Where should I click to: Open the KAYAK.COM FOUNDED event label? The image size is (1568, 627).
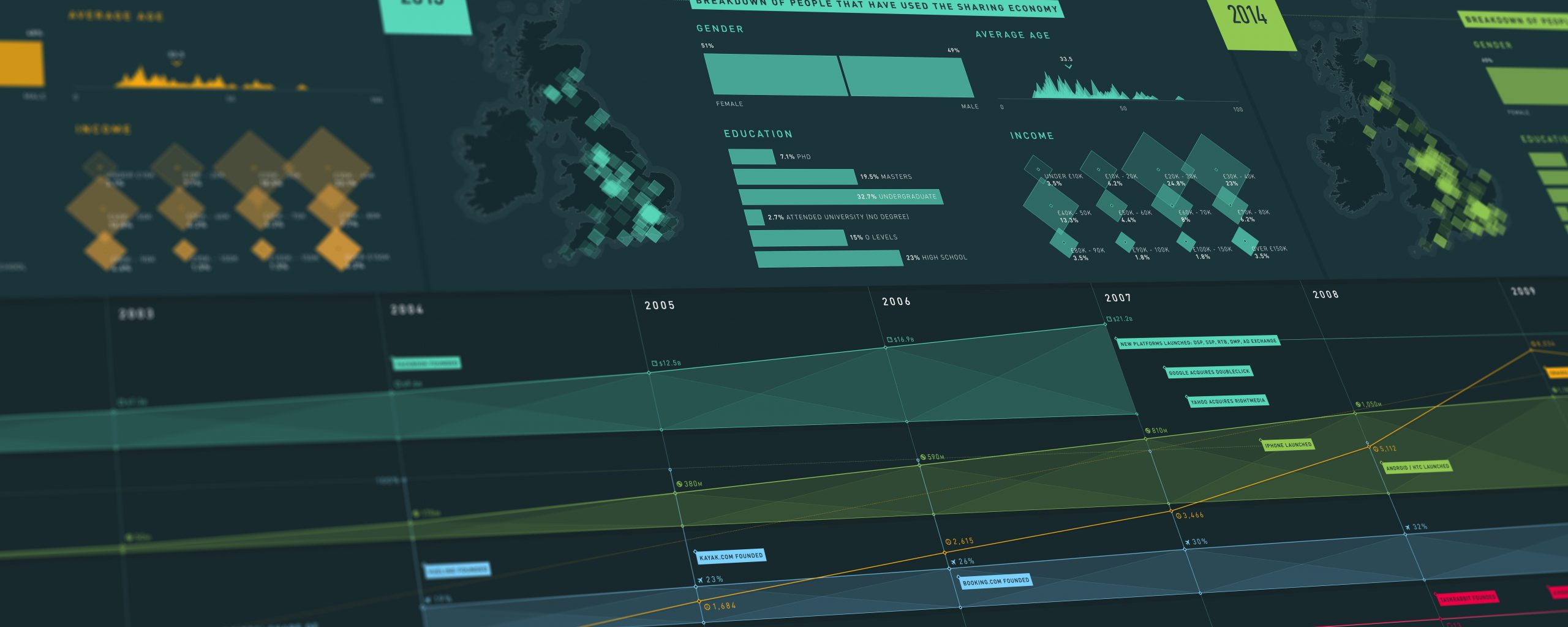pyautogui.click(x=731, y=557)
